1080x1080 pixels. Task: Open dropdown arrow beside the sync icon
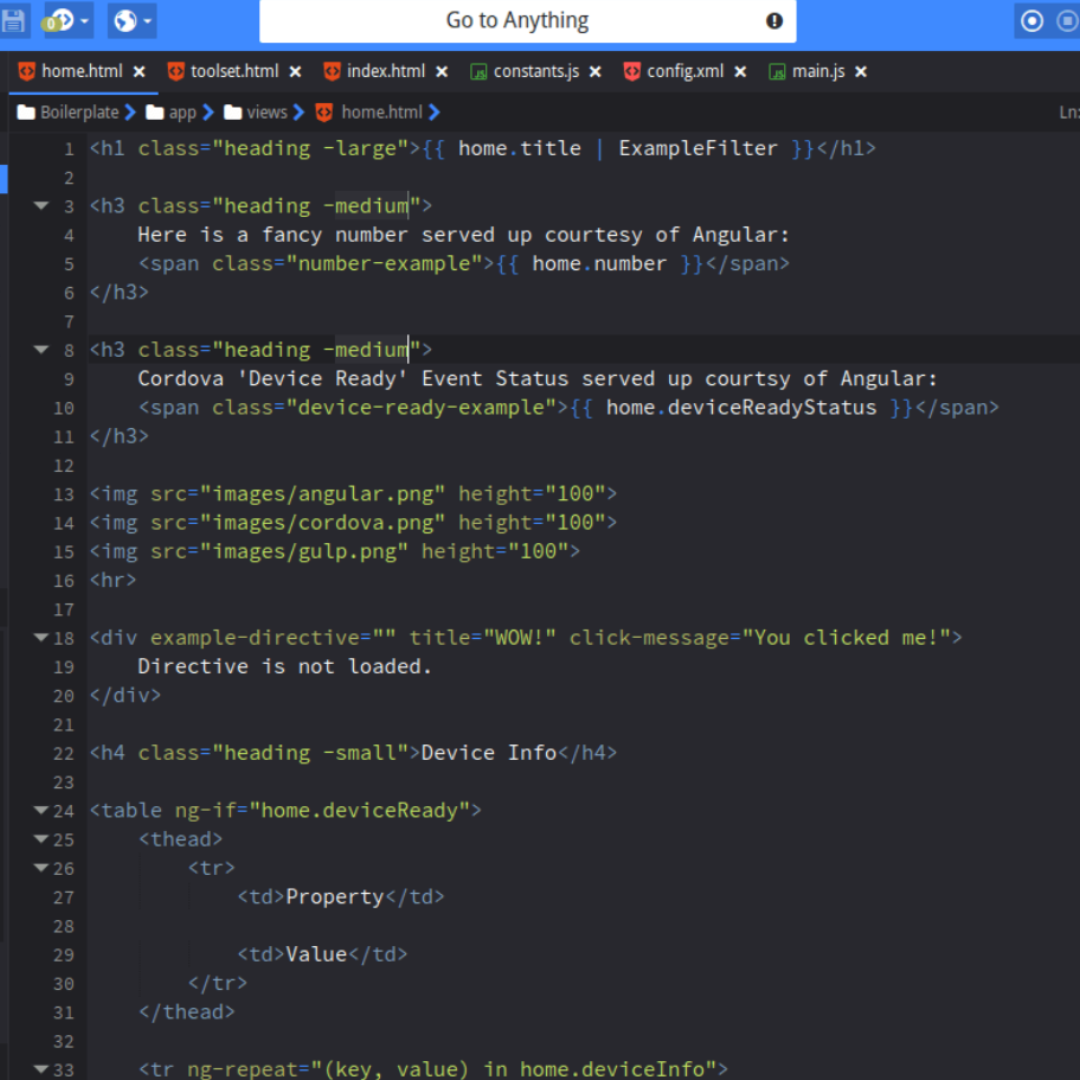point(85,21)
